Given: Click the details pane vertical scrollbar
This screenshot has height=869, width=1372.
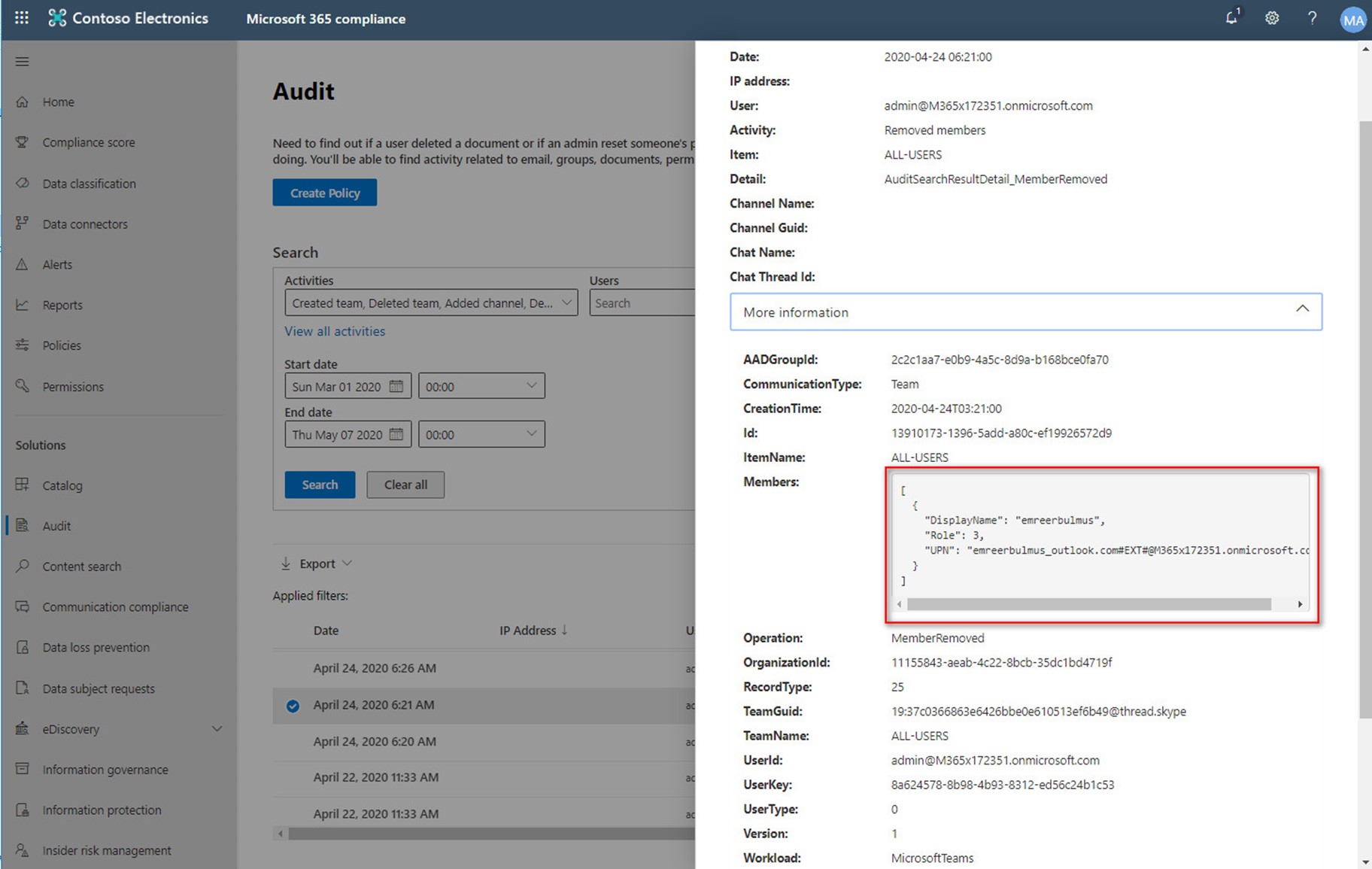Looking at the screenshot, I should (x=1365, y=419).
